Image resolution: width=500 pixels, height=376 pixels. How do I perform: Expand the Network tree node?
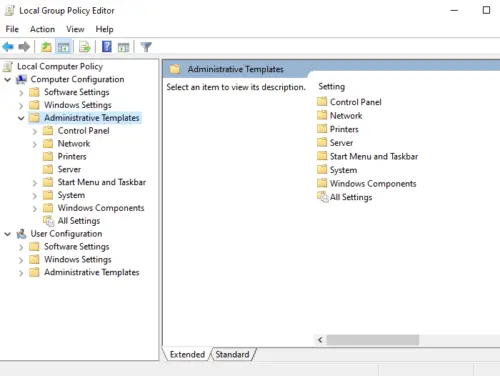(x=35, y=144)
